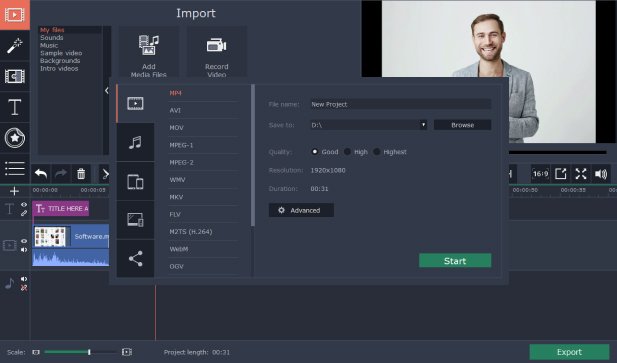
Task: Click the Add Media Files icon
Action: click(x=149, y=45)
